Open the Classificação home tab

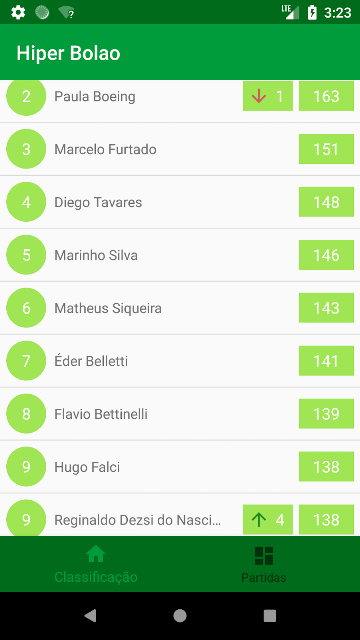click(96, 564)
